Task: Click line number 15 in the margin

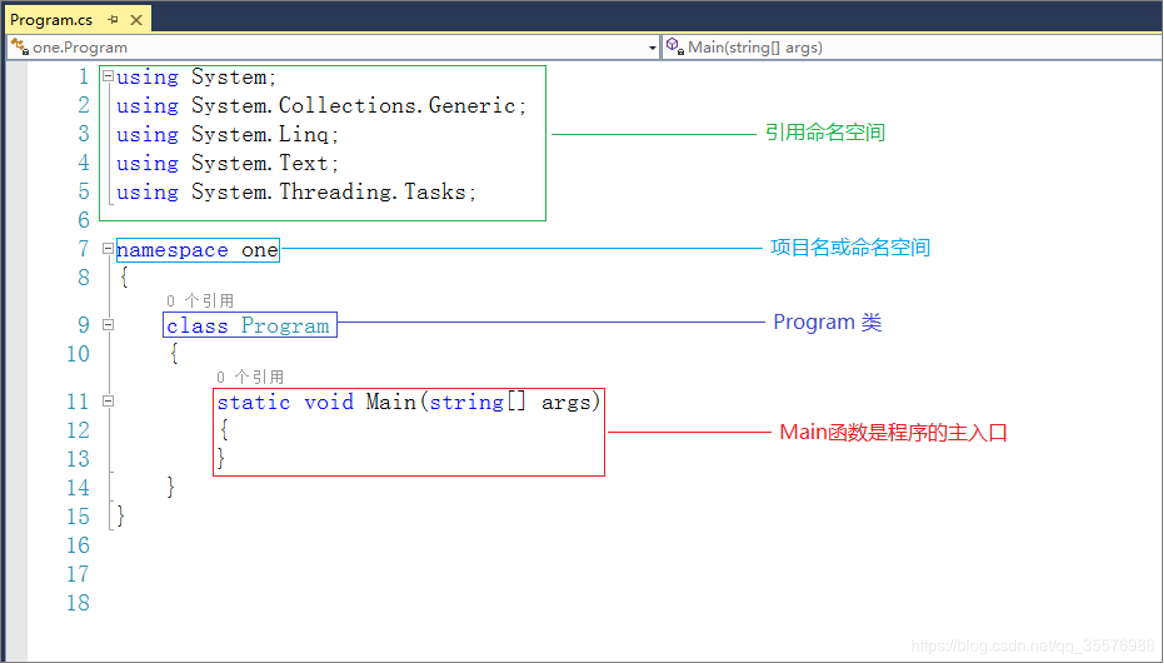Action: (78, 517)
